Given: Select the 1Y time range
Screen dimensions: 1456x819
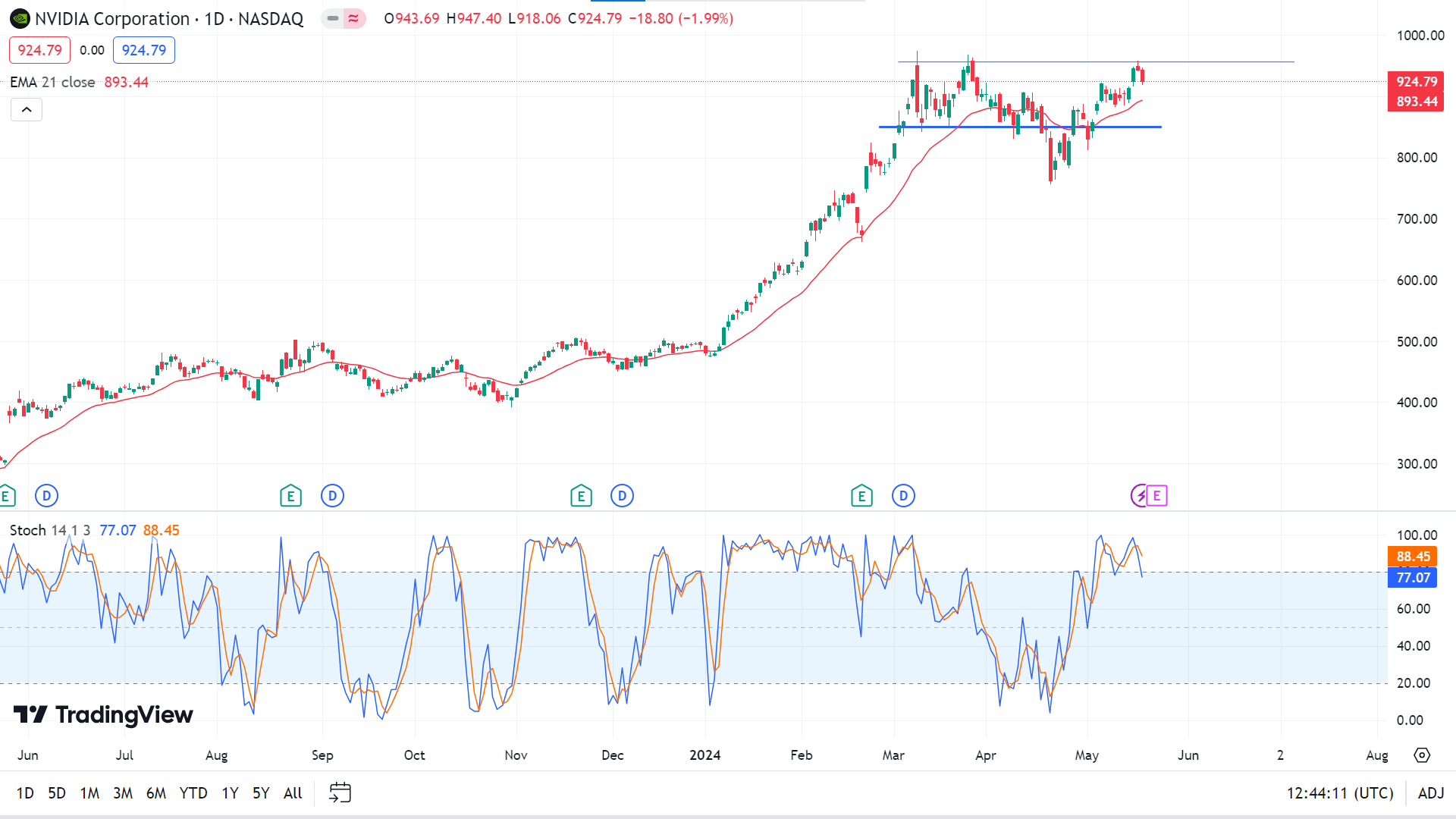Looking at the screenshot, I should tap(230, 792).
